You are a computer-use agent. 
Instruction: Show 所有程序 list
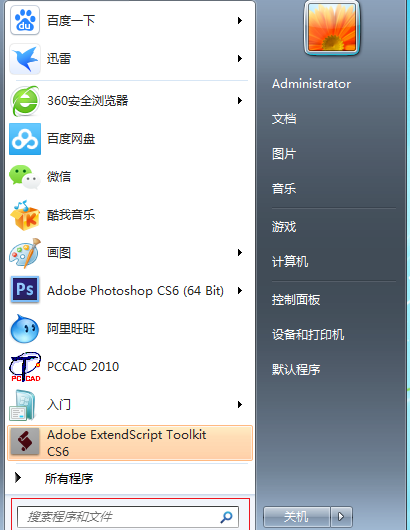pyautogui.click(x=69, y=478)
